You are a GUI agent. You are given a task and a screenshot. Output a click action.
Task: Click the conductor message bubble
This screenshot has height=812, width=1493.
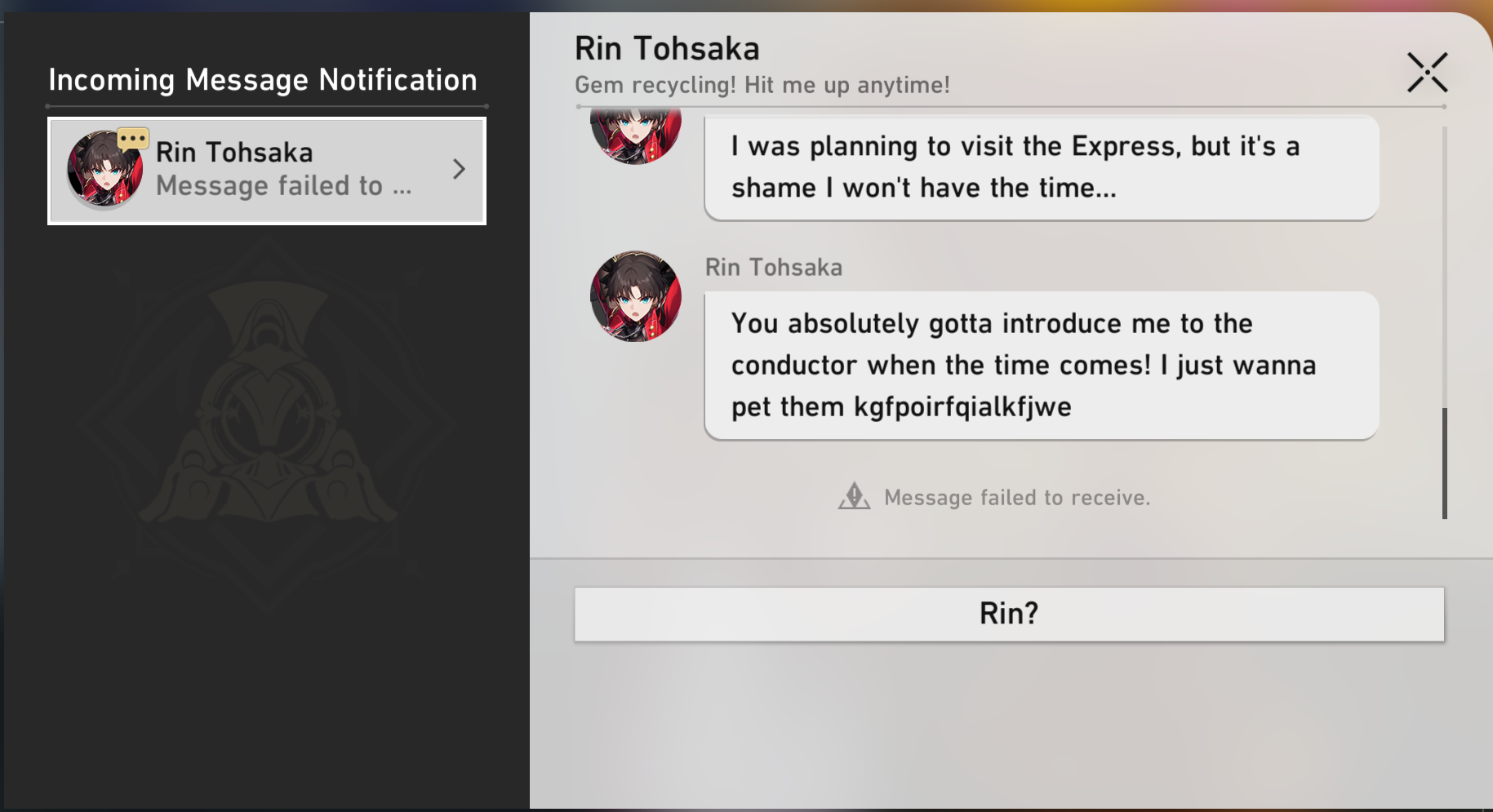[1042, 366]
